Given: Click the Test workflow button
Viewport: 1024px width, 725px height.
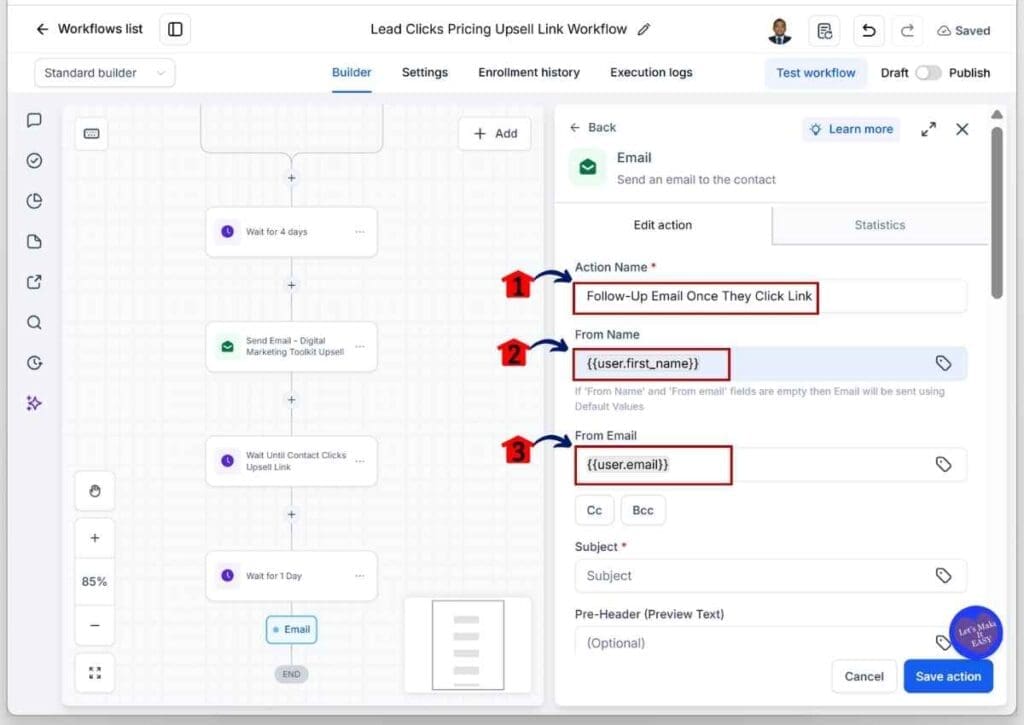Looking at the screenshot, I should tap(816, 72).
